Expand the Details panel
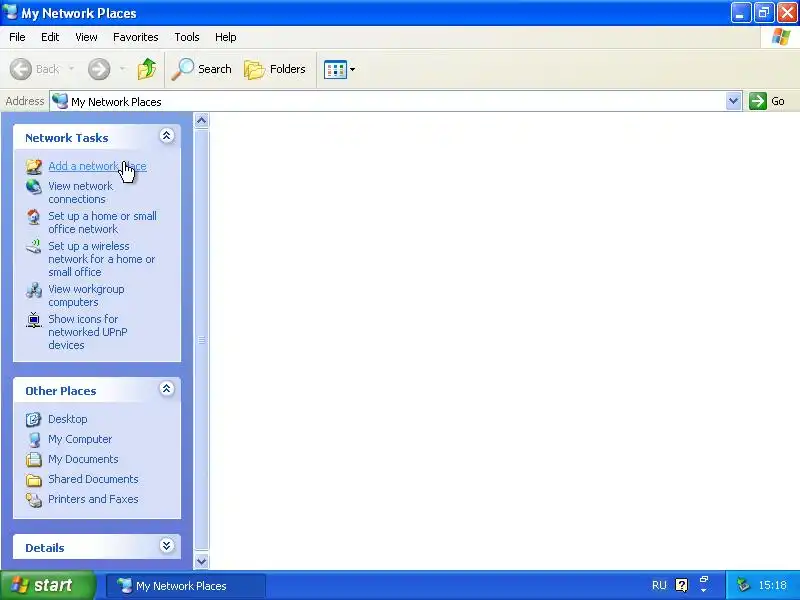 click(166, 546)
